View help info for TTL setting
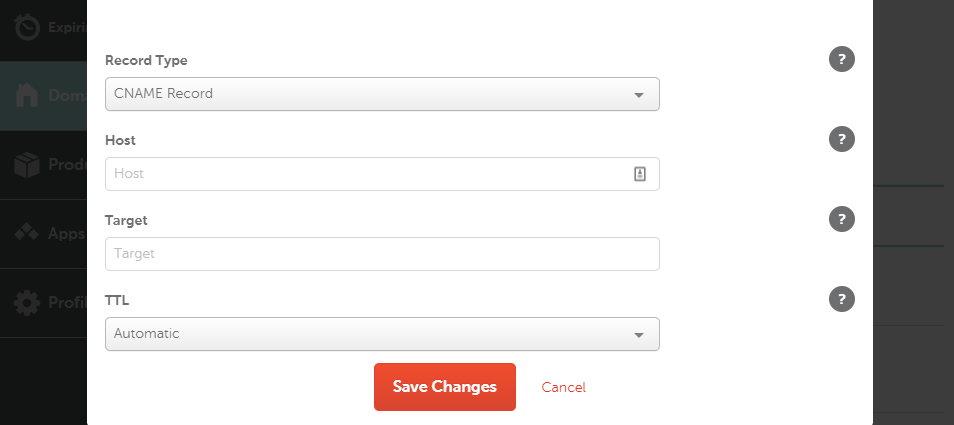The width and height of the screenshot is (954, 425). point(842,298)
